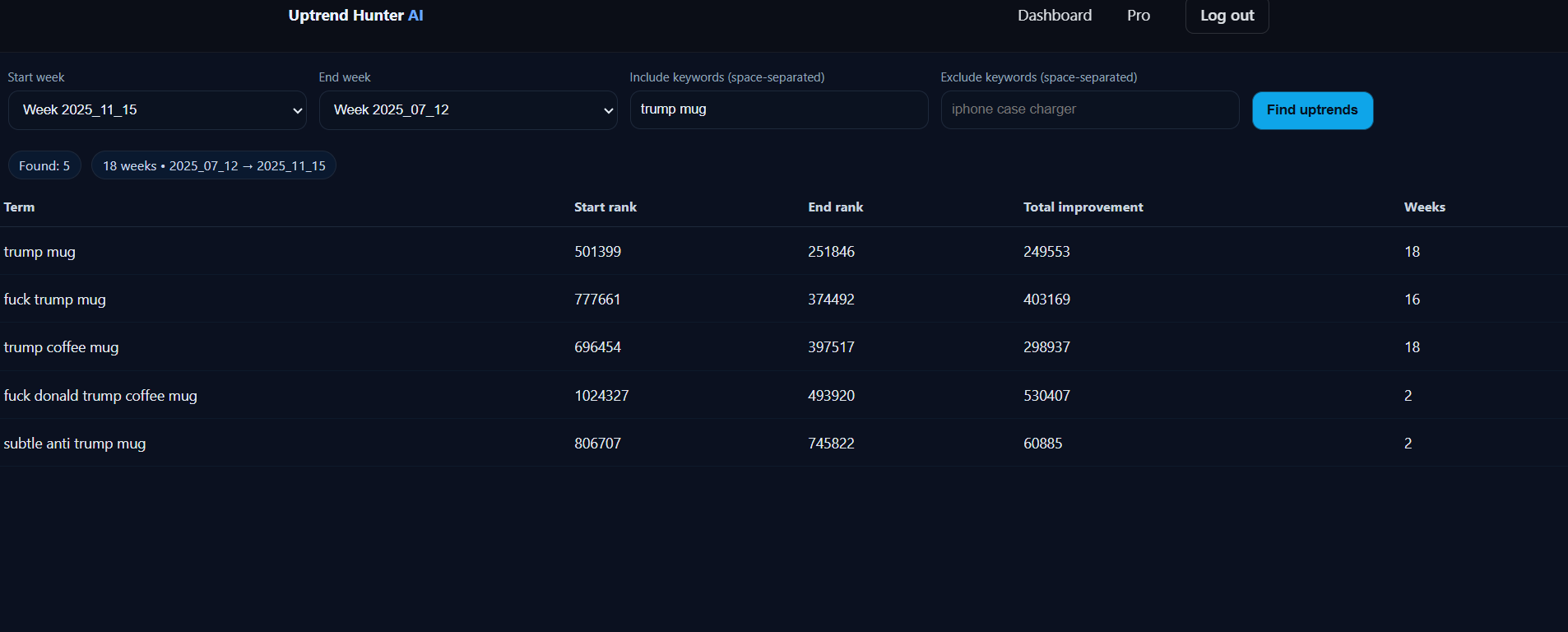The height and width of the screenshot is (632, 1568).
Task: Select the 'trump coffee mug' result row
Action: [x=62, y=347]
